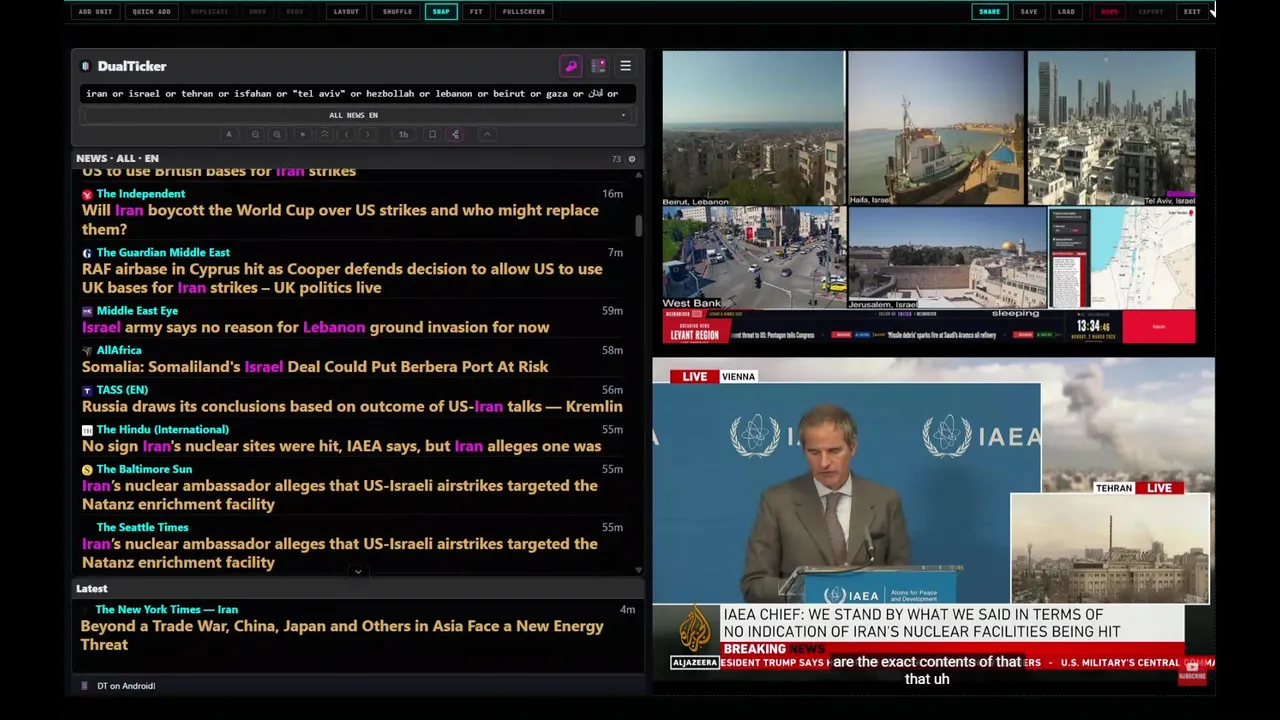The width and height of the screenshot is (1280, 720).
Task: Click 'The Independent' source name
Action: pyautogui.click(x=141, y=194)
